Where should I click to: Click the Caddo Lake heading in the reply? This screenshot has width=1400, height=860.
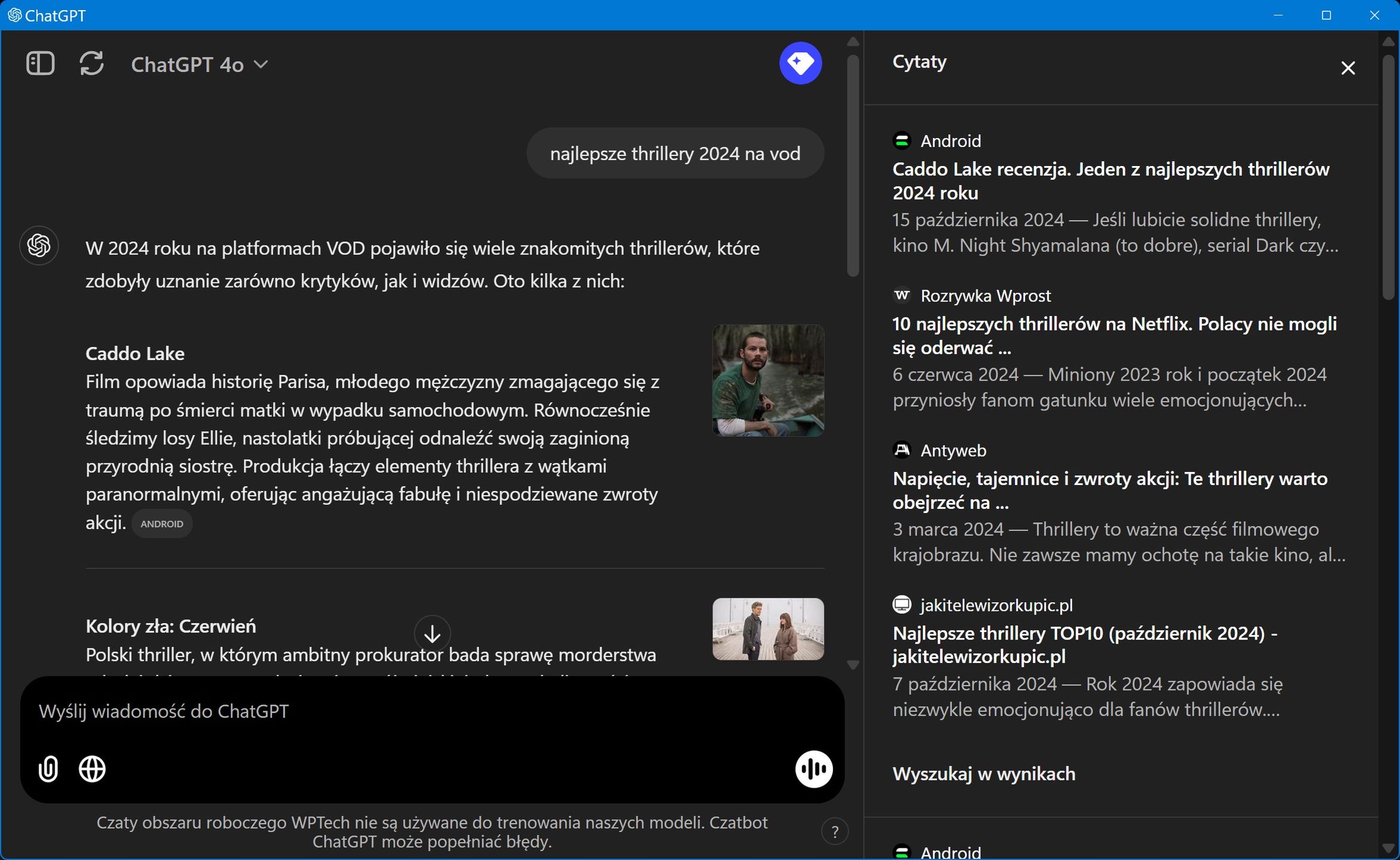(135, 354)
